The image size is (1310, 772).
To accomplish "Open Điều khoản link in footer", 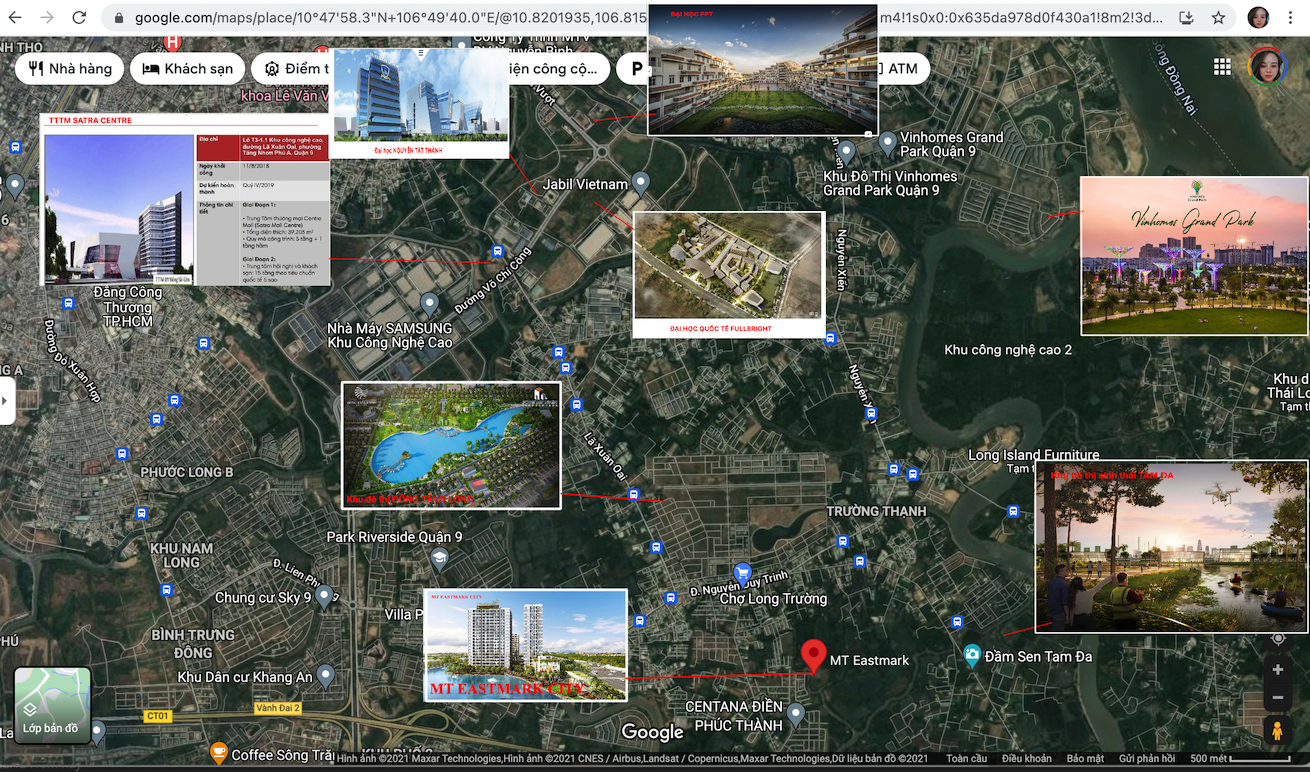I will pos(1026,759).
